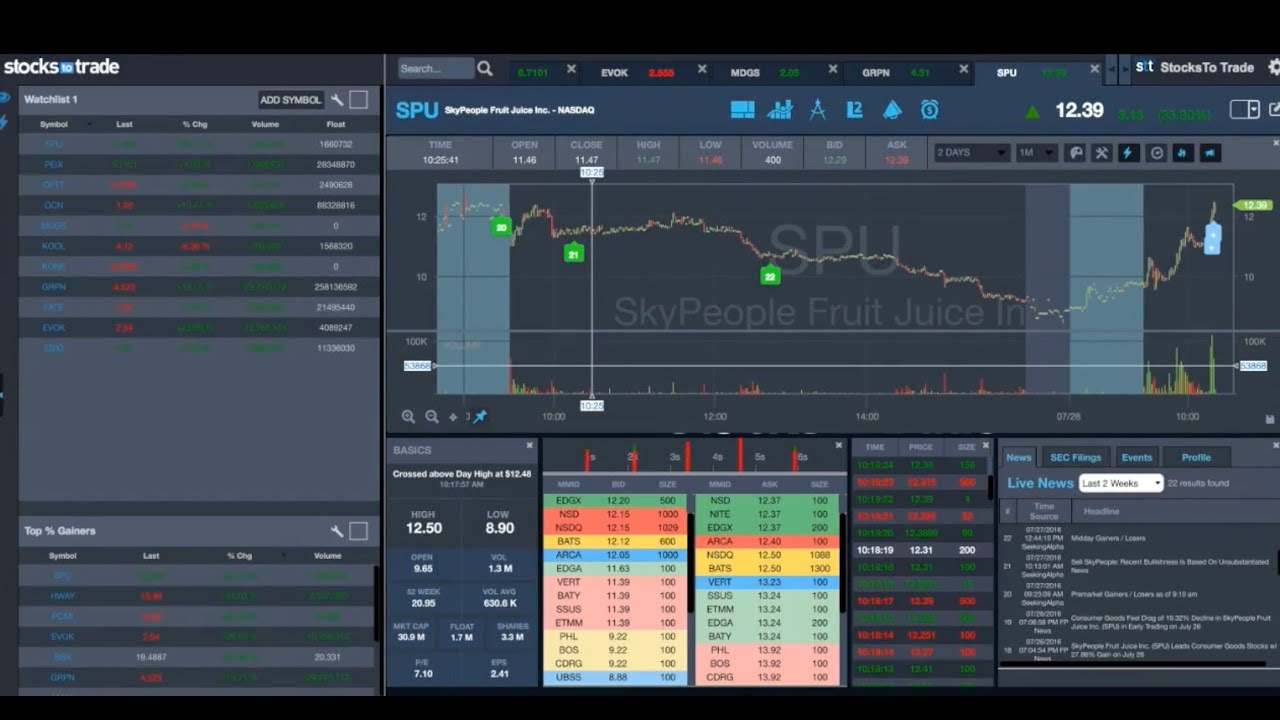1280x720 pixels.
Task: Select the drawing compass tool icon
Action: (x=817, y=110)
